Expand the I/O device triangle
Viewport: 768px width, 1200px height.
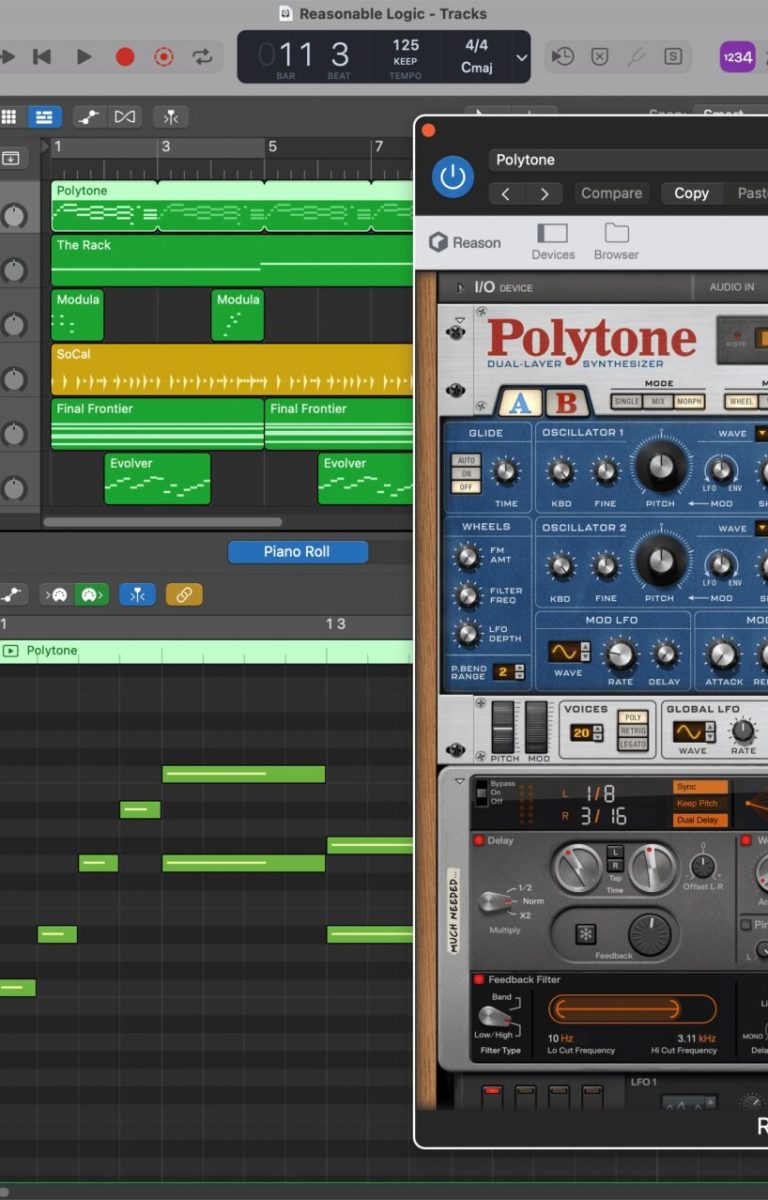(461, 288)
